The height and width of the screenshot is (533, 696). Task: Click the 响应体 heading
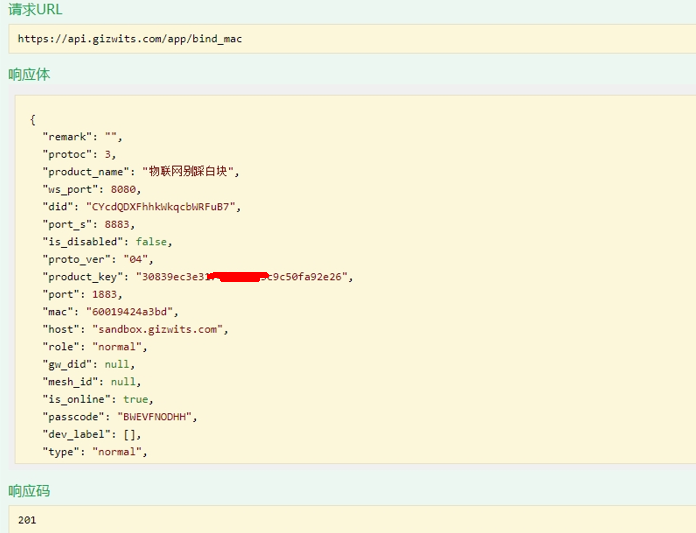[x=29, y=74]
